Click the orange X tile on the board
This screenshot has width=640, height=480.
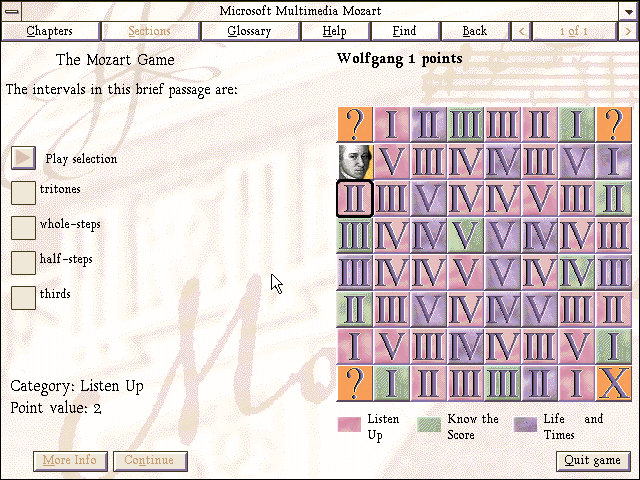pos(613,383)
